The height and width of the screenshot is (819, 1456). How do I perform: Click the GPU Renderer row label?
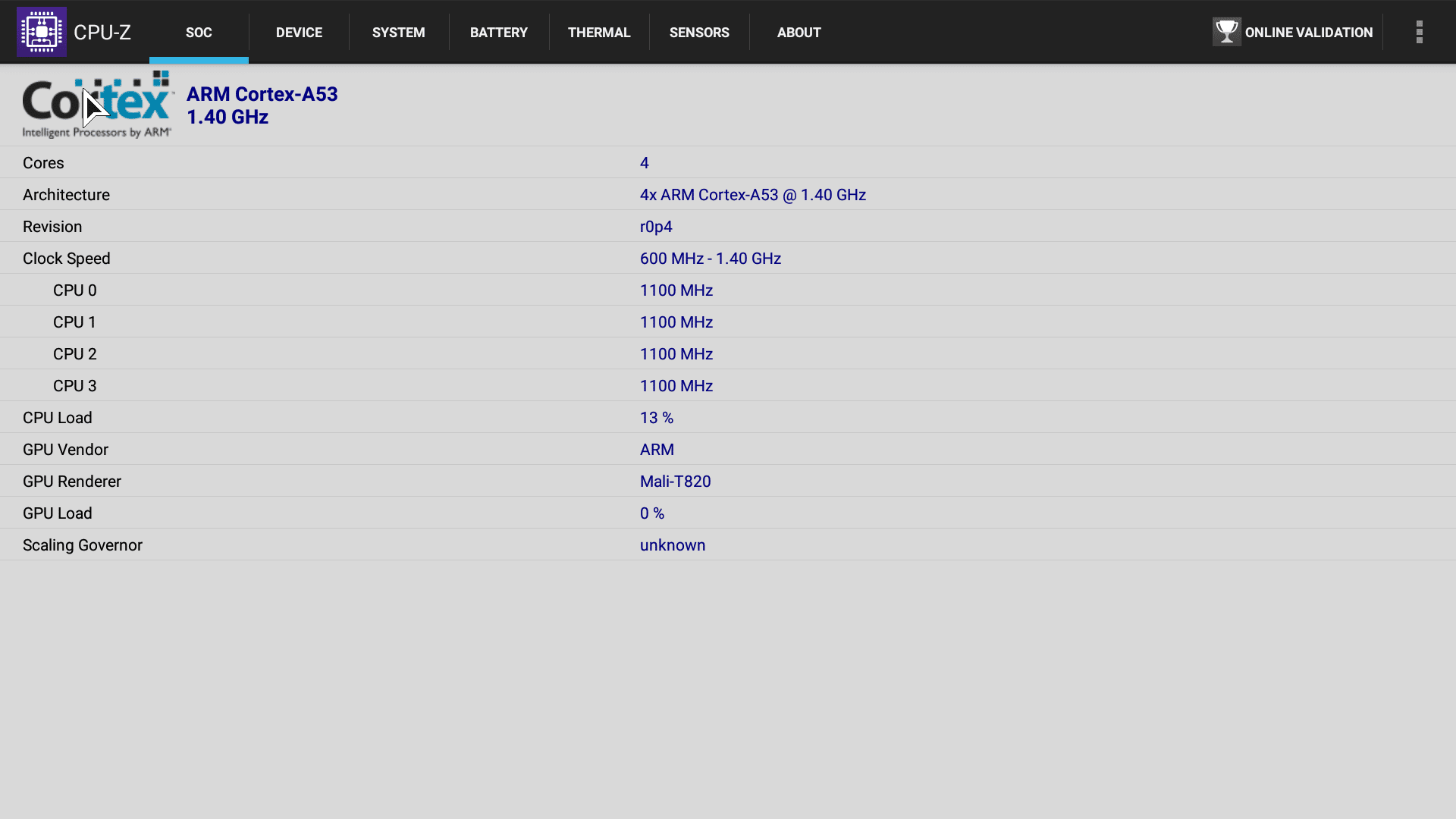72,482
